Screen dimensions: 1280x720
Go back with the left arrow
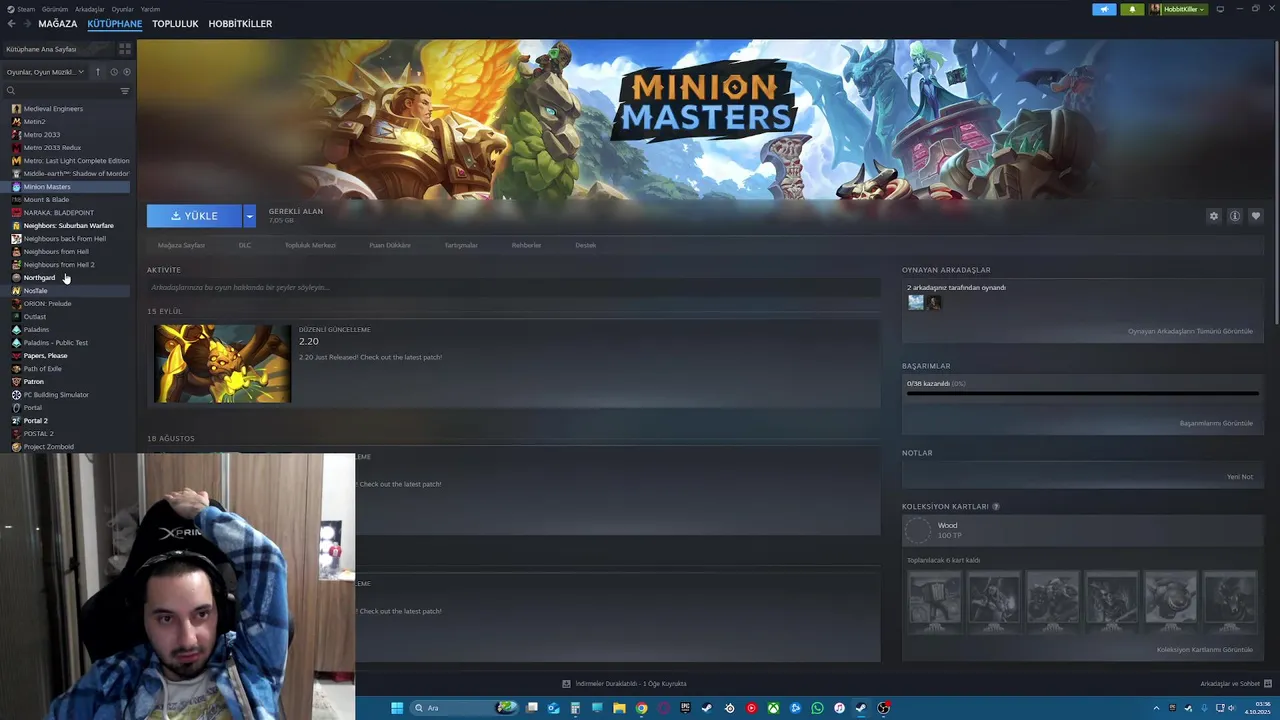[x=12, y=24]
